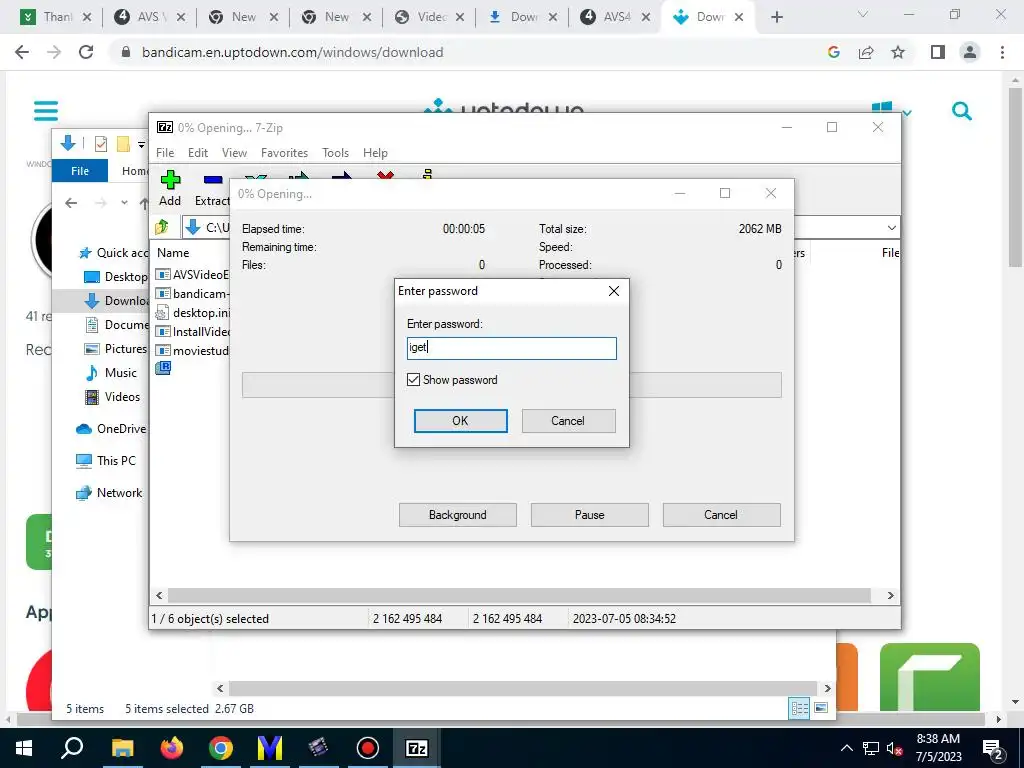1024x768 pixels.
Task: Open Firefox from the taskbar
Action: click(x=172, y=748)
